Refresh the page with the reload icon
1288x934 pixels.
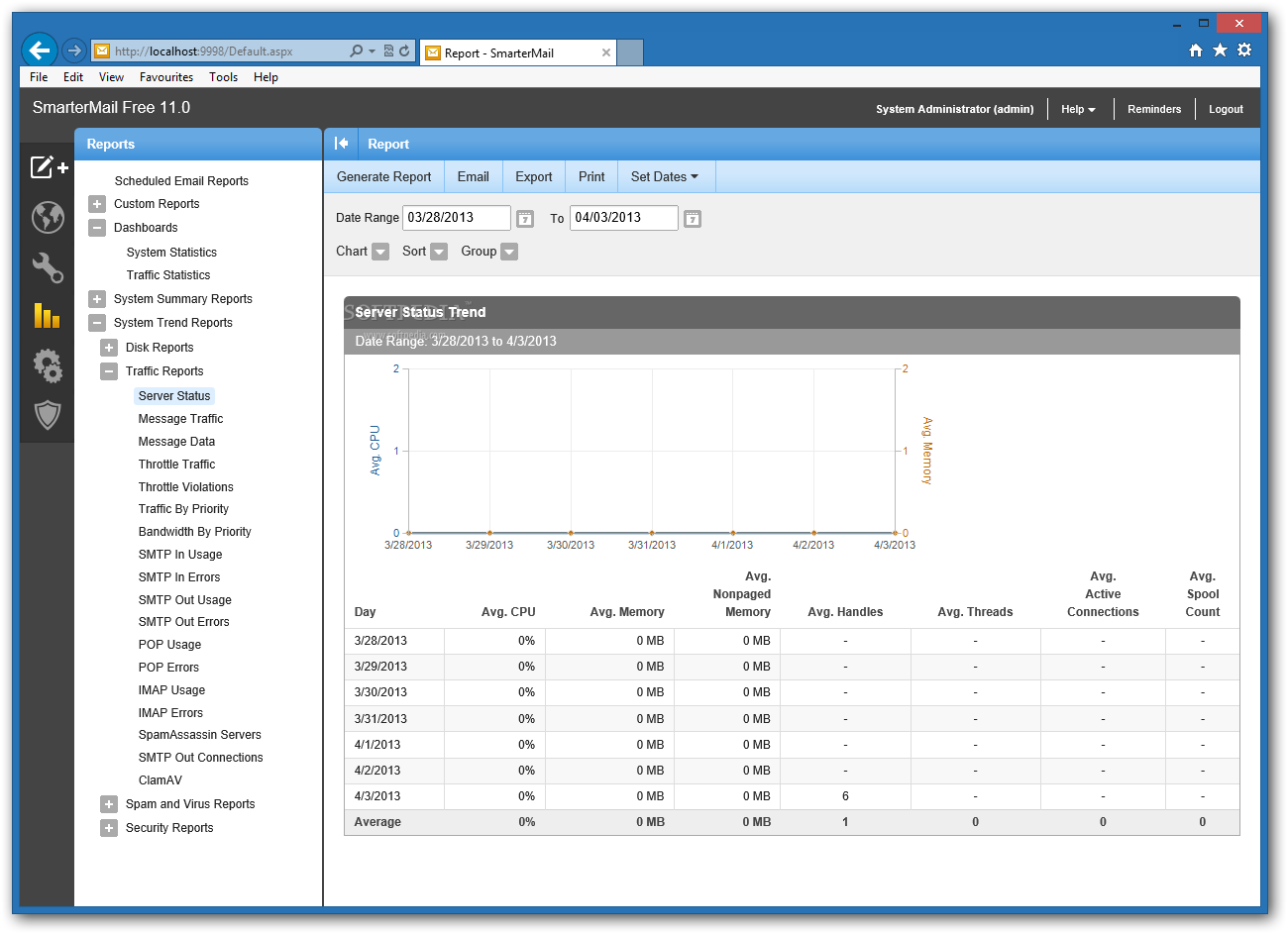(404, 52)
